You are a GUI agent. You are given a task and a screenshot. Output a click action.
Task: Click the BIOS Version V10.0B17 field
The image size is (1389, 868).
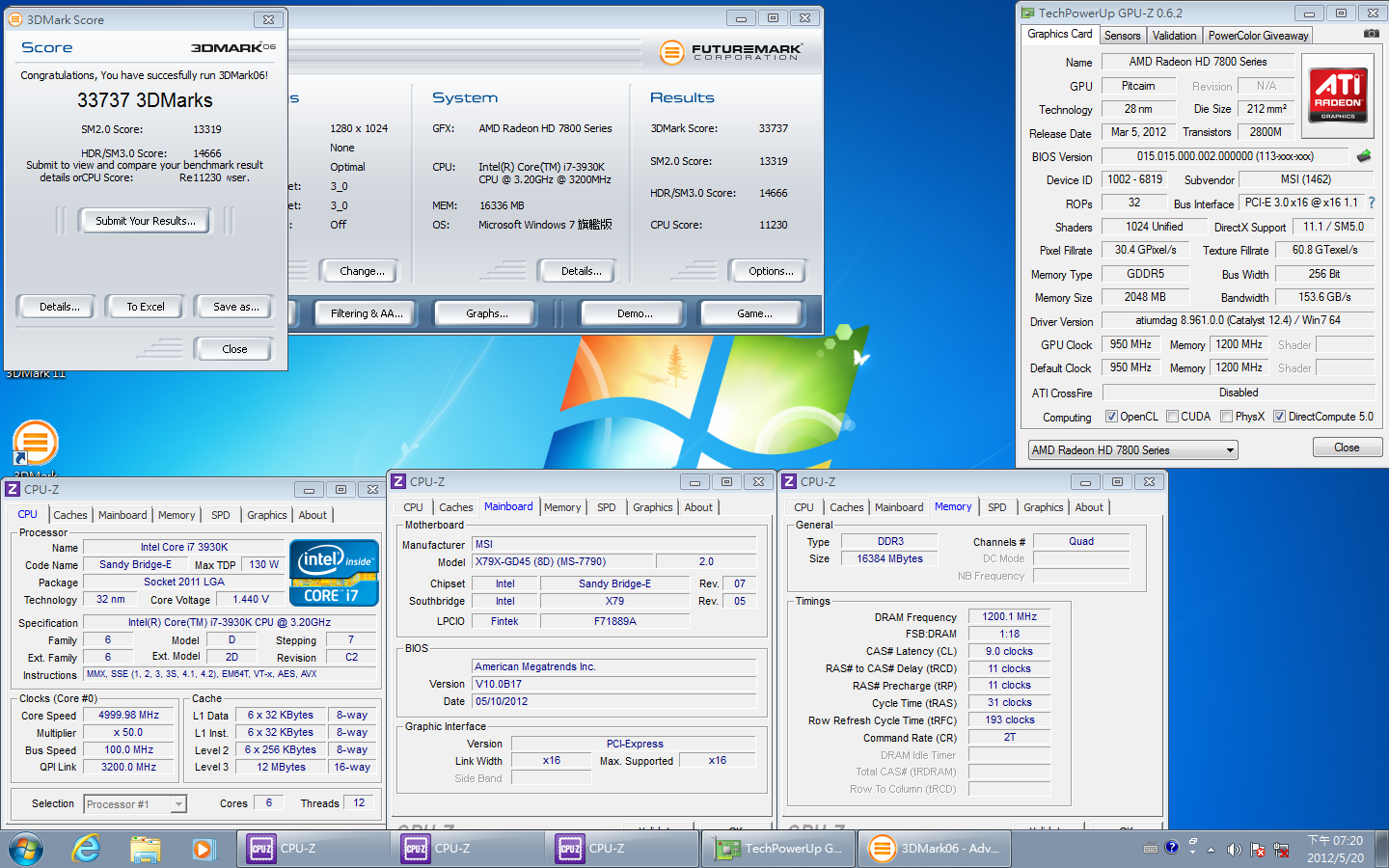click(614, 684)
